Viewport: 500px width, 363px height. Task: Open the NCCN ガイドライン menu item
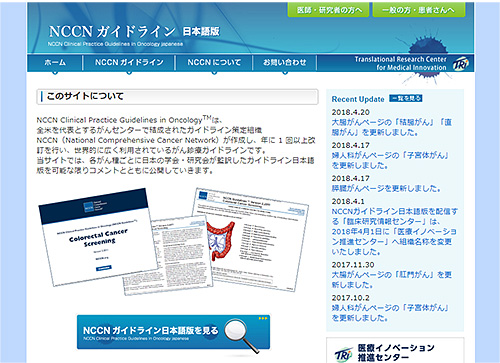[129, 62]
